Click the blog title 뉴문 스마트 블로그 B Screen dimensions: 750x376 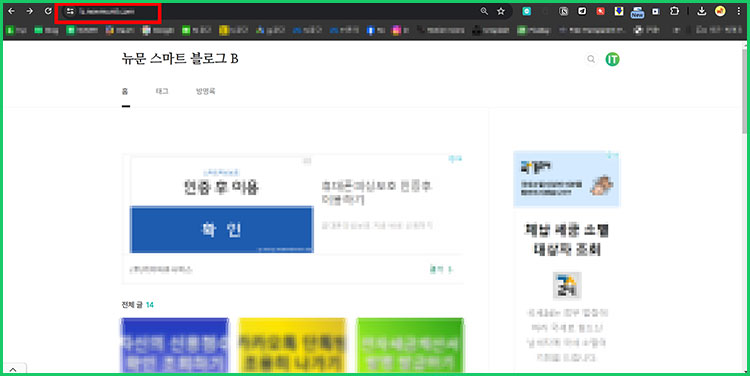point(180,59)
